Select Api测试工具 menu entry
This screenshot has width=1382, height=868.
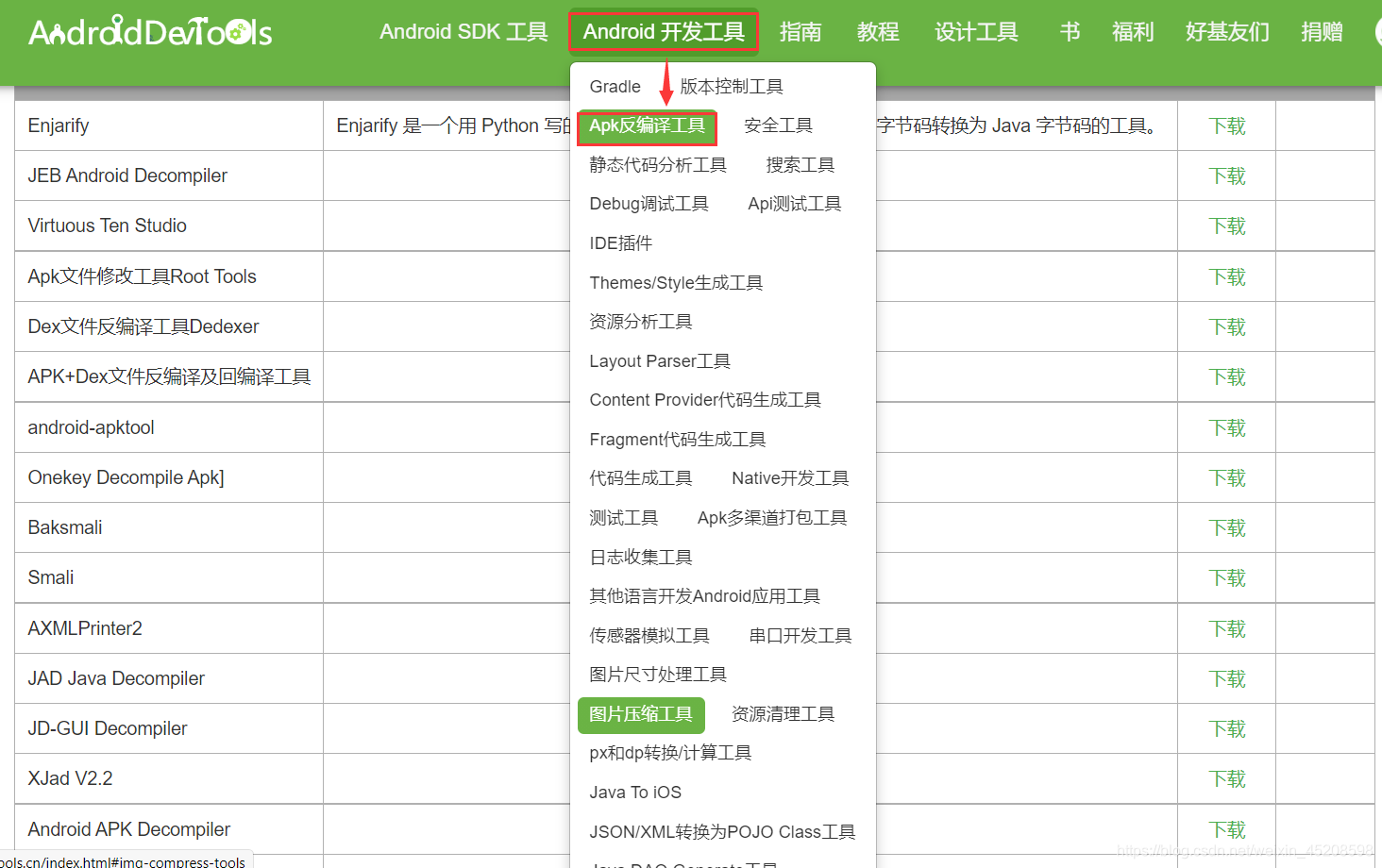point(795,204)
